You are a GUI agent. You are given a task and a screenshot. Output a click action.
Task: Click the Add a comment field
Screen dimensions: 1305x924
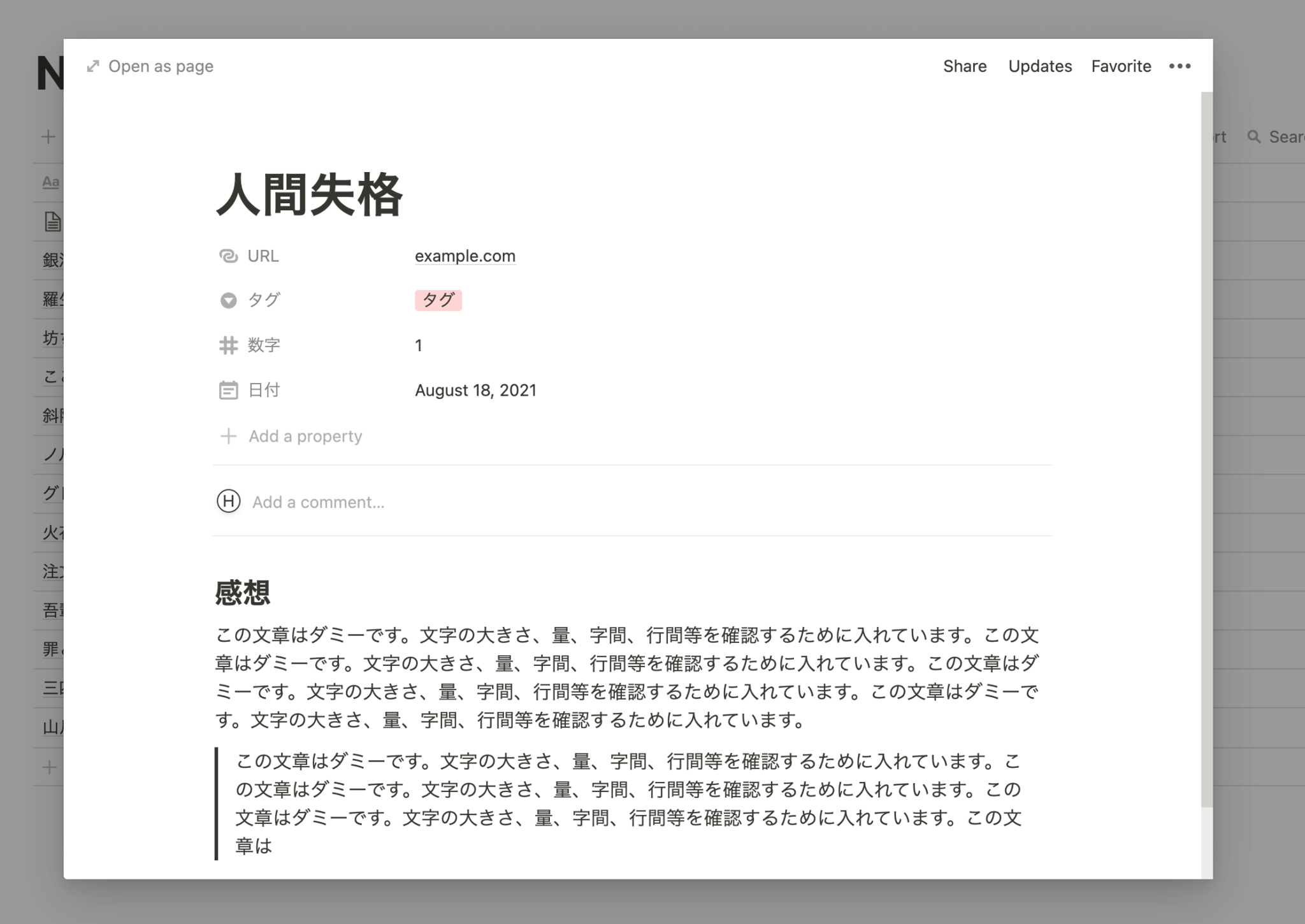pos(318,502)
